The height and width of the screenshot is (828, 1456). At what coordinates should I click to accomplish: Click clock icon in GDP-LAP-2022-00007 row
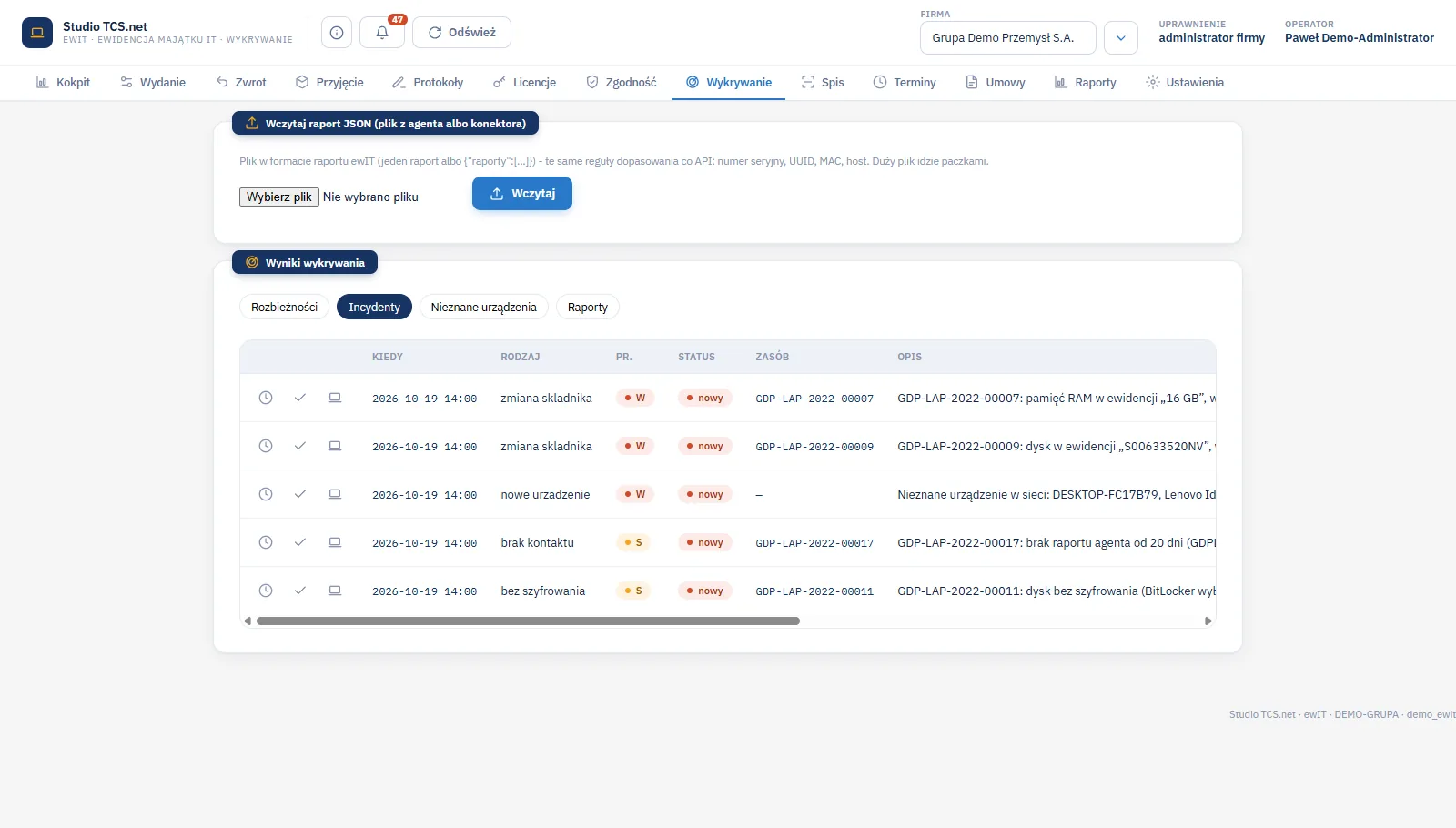pos(266,398)
